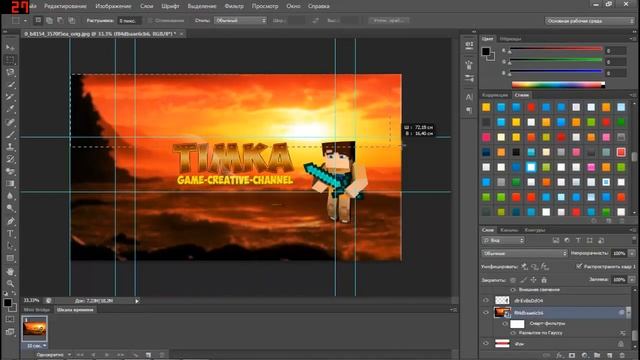The image size is (640, 360).
Task: Hide the selected smart object layer
Action: point(486,313)
